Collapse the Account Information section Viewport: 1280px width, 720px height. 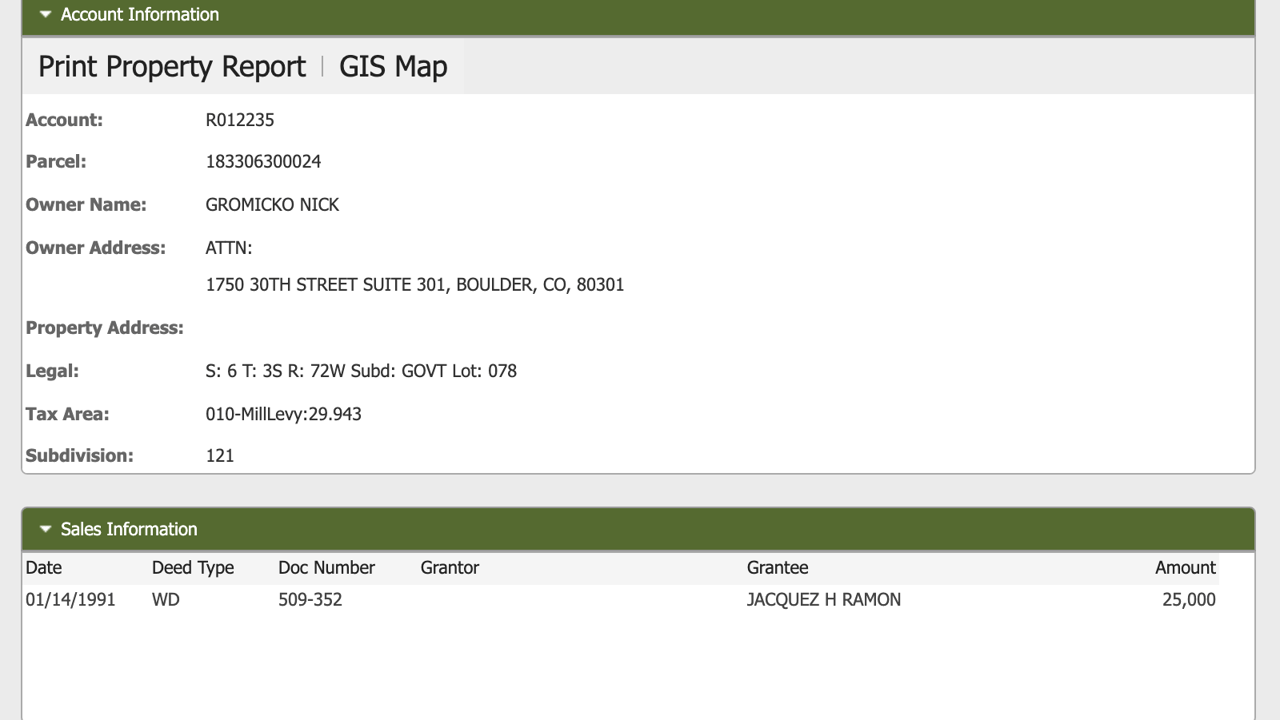tap(45, 14)
